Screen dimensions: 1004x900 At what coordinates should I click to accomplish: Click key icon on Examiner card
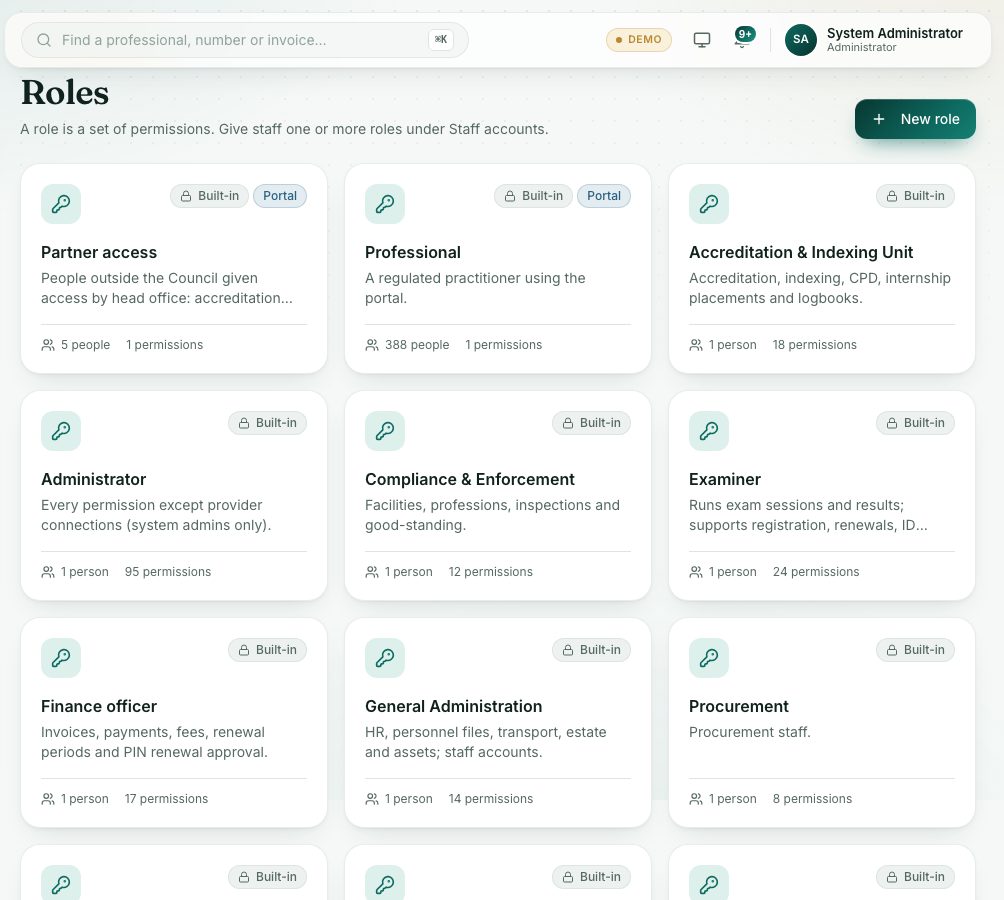pyautogui.click(x=709, y=431)
